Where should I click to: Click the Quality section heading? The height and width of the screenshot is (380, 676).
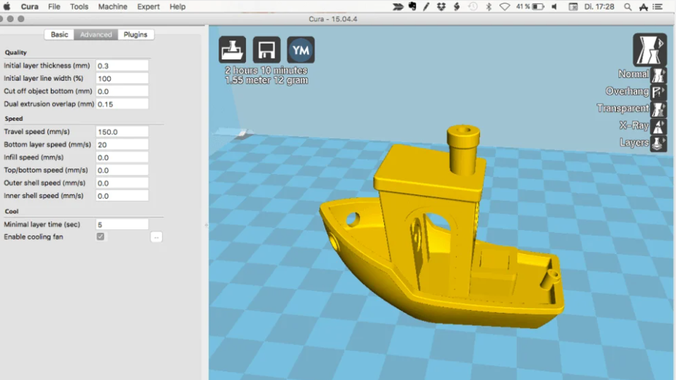16,52
